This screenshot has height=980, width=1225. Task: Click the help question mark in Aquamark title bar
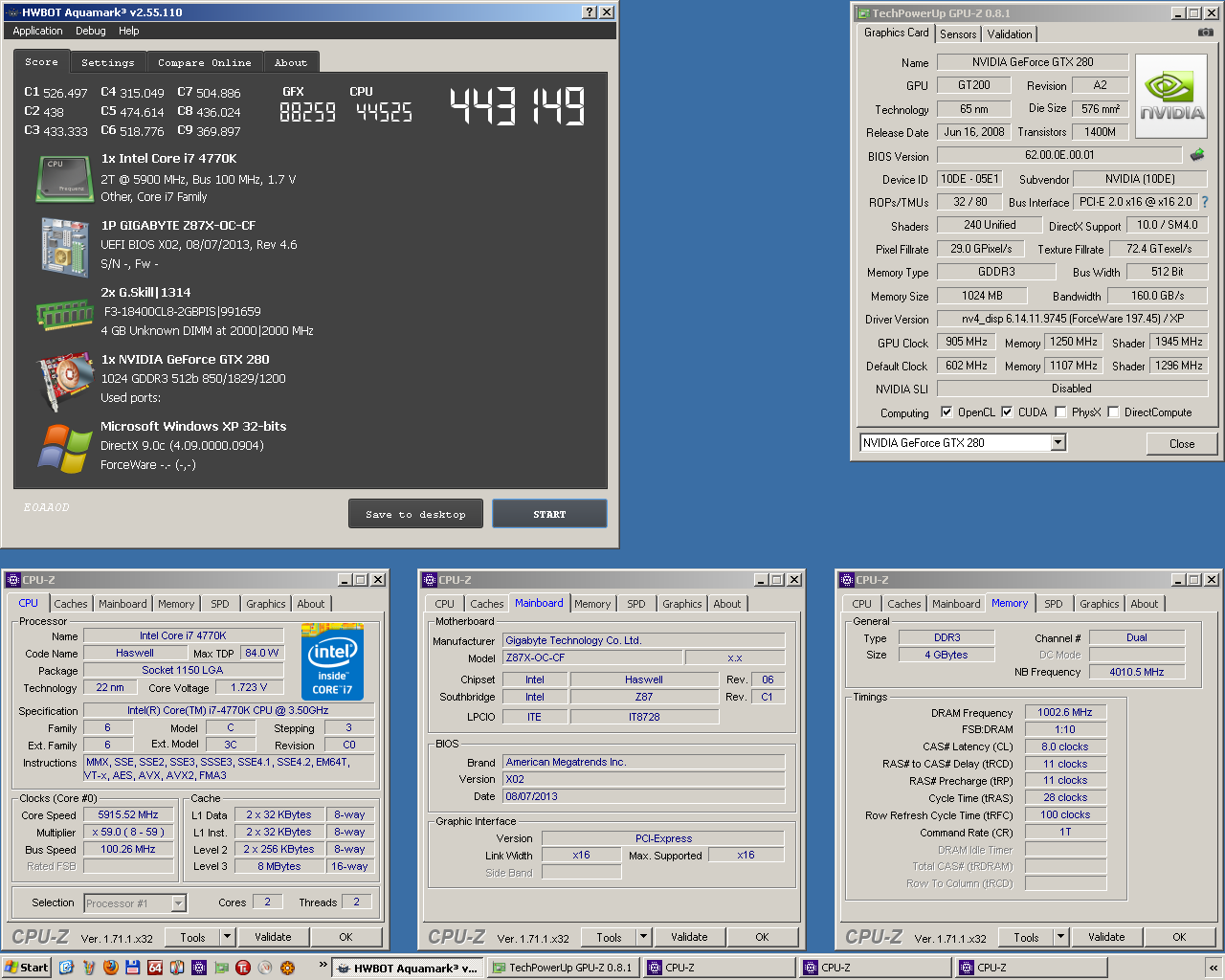(590, 12)
